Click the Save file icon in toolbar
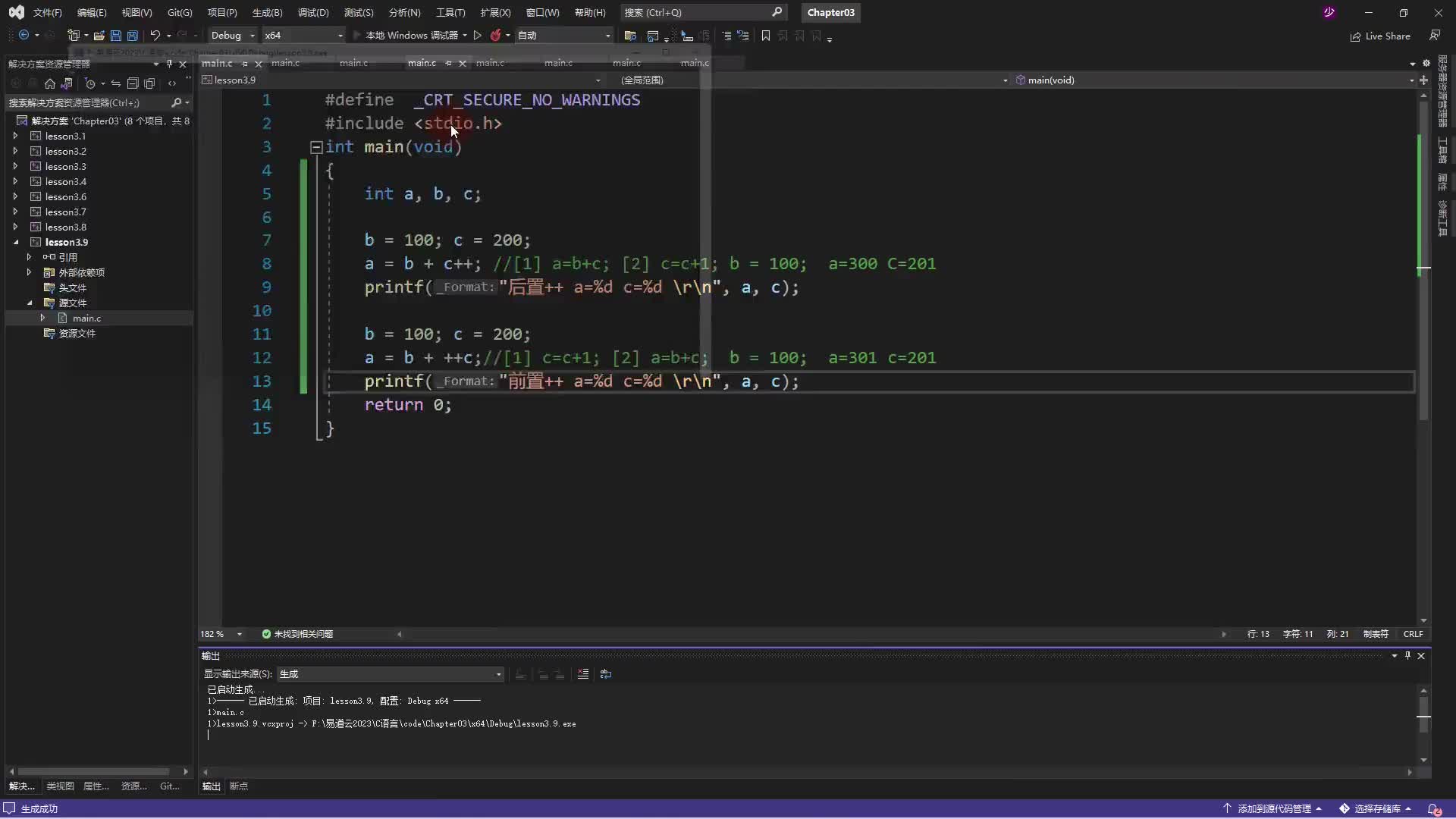1456x819 pixels. coord(115,36)
